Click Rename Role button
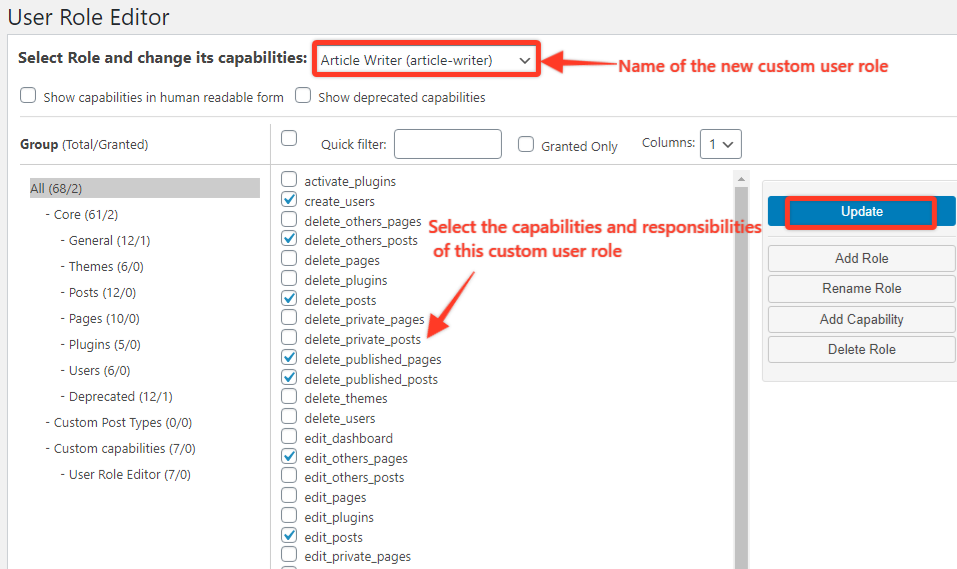This screenshot has height=569, width=957. (861, 288)
